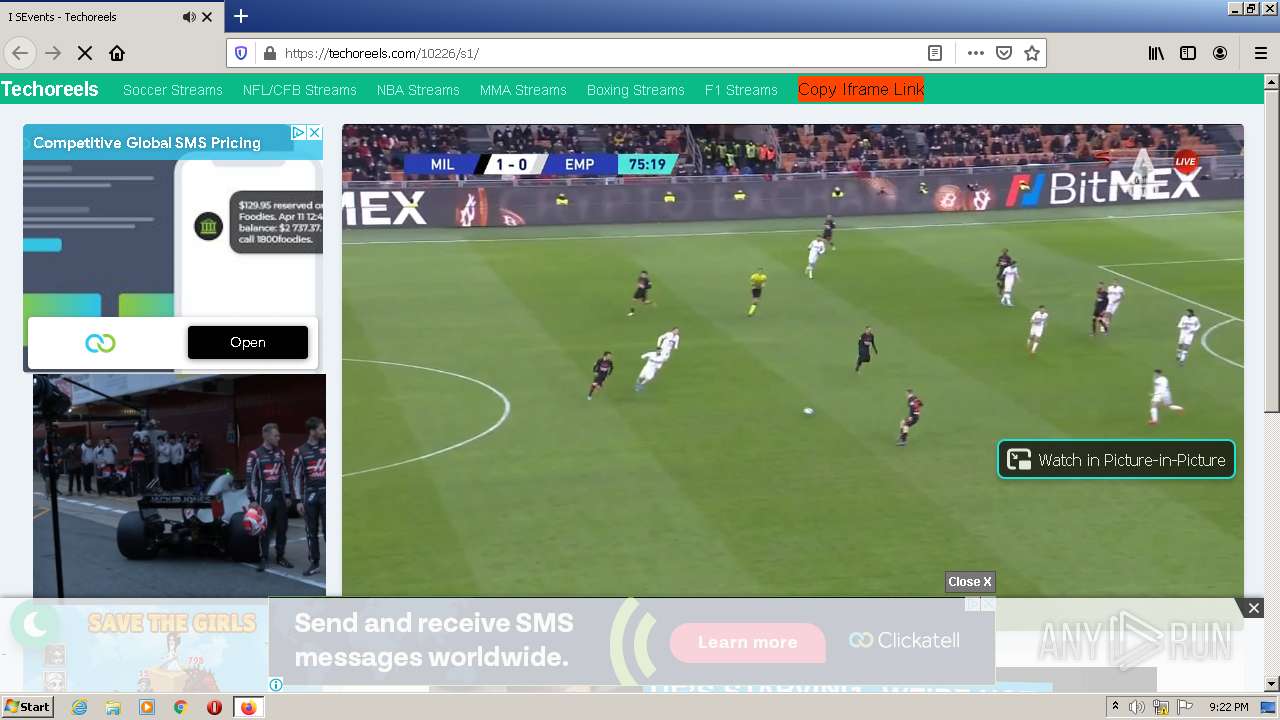Open Firefox account menu
This screenshot has height=720, width=1280.
pos(1220,53)
